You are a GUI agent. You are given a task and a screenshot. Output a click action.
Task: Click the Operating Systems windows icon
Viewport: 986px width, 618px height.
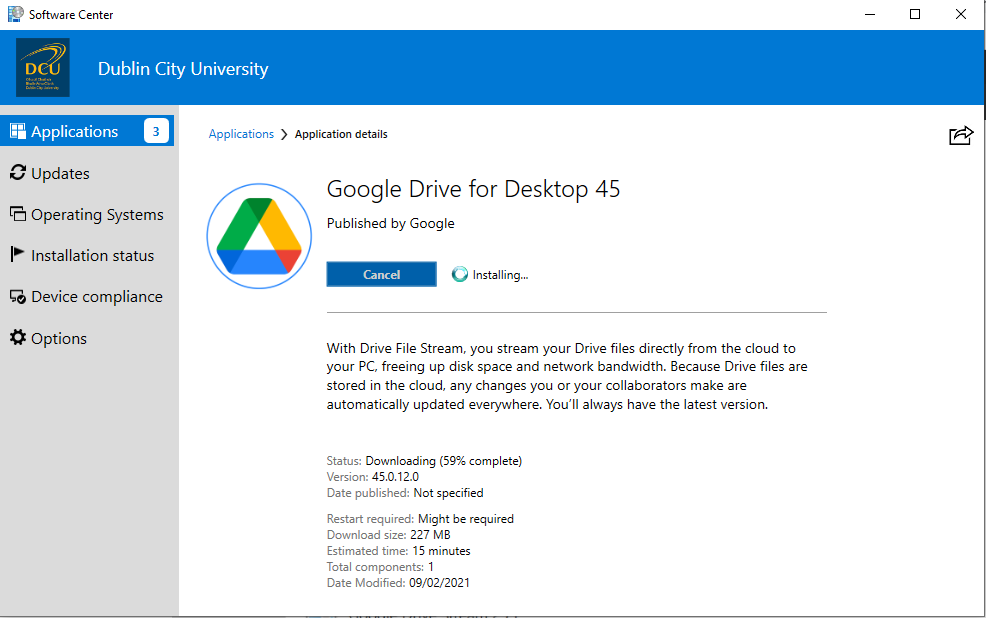(18, 214)
